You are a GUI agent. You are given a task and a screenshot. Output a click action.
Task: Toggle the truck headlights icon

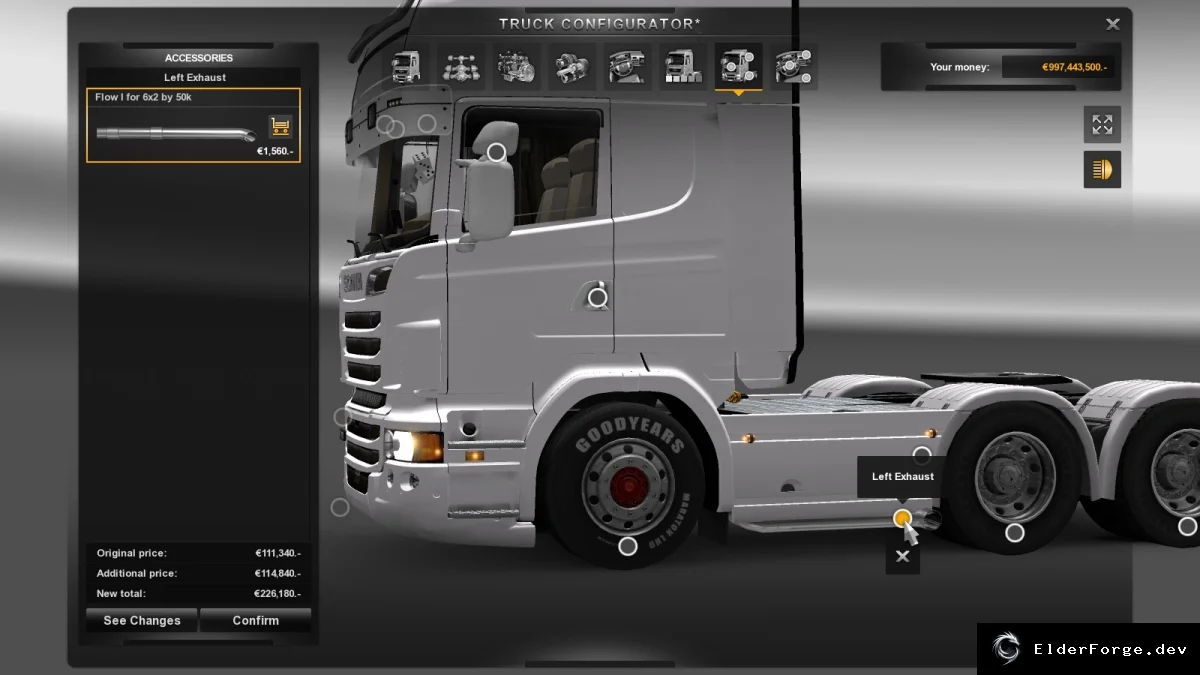pyautogui.click(x=1102, y=169)
